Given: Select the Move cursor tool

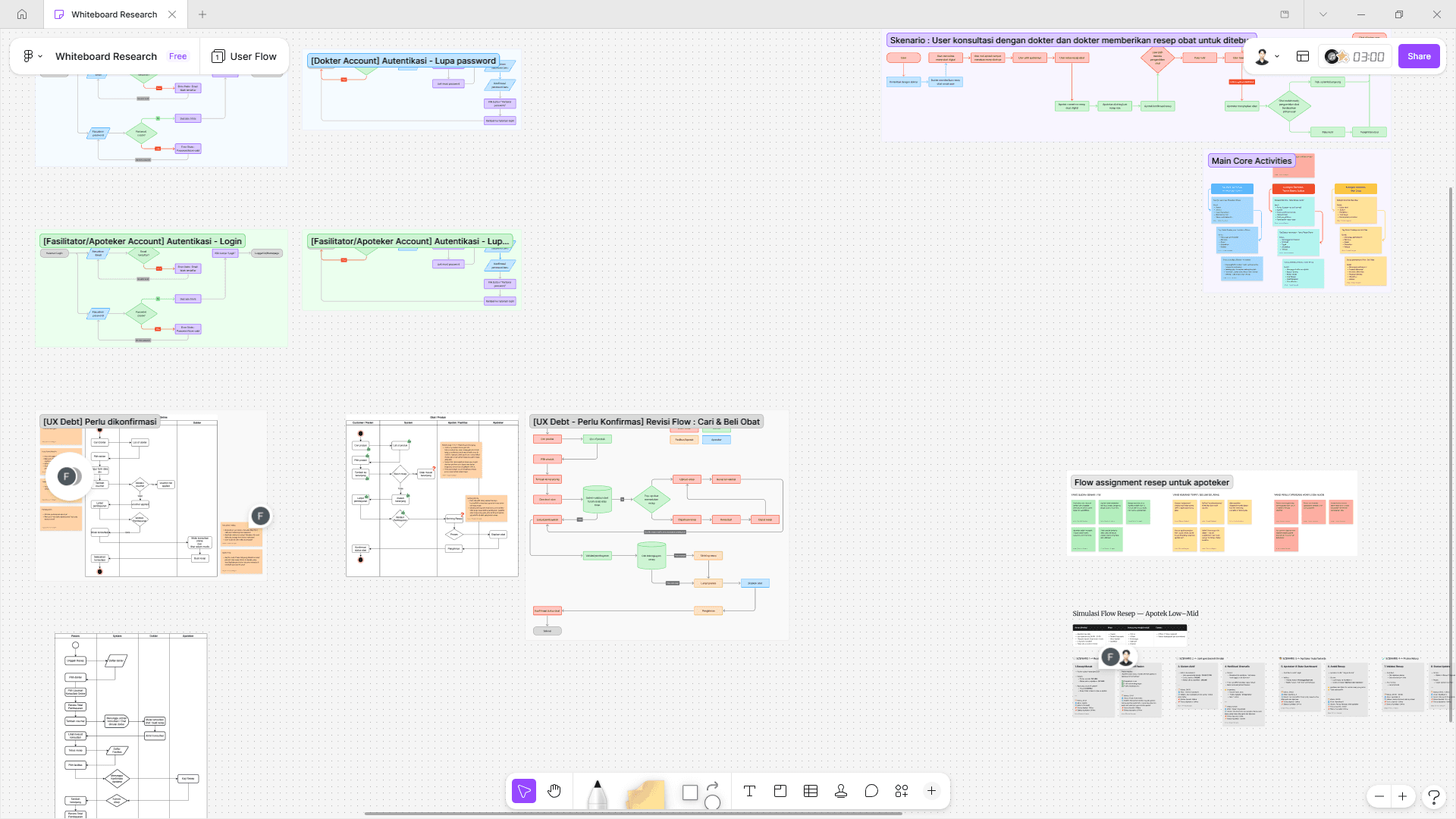Looking at the screenshot, I should pyautogui.click(x=523, y=791).
